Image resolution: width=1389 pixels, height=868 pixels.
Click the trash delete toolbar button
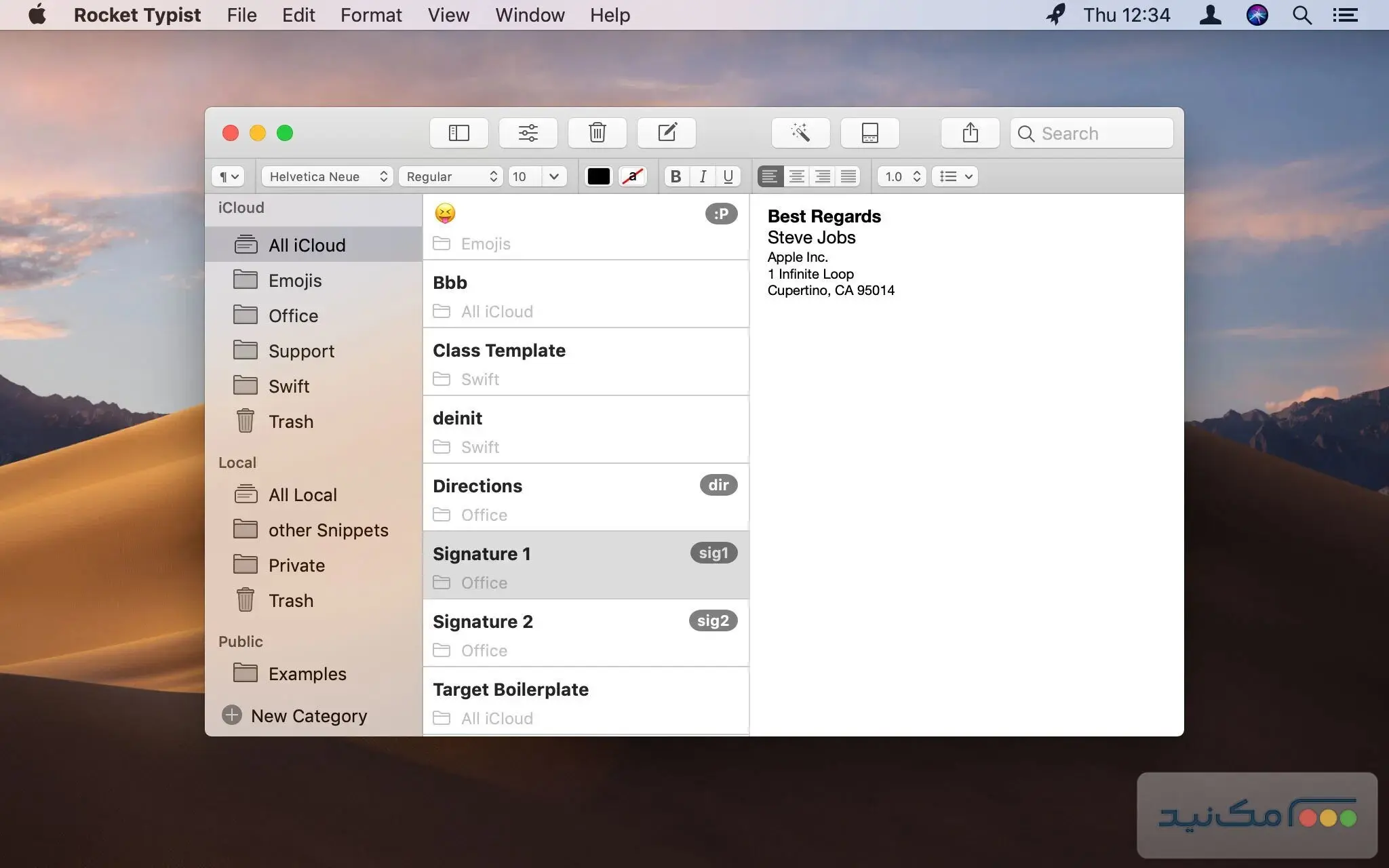(x=598, y=133)
